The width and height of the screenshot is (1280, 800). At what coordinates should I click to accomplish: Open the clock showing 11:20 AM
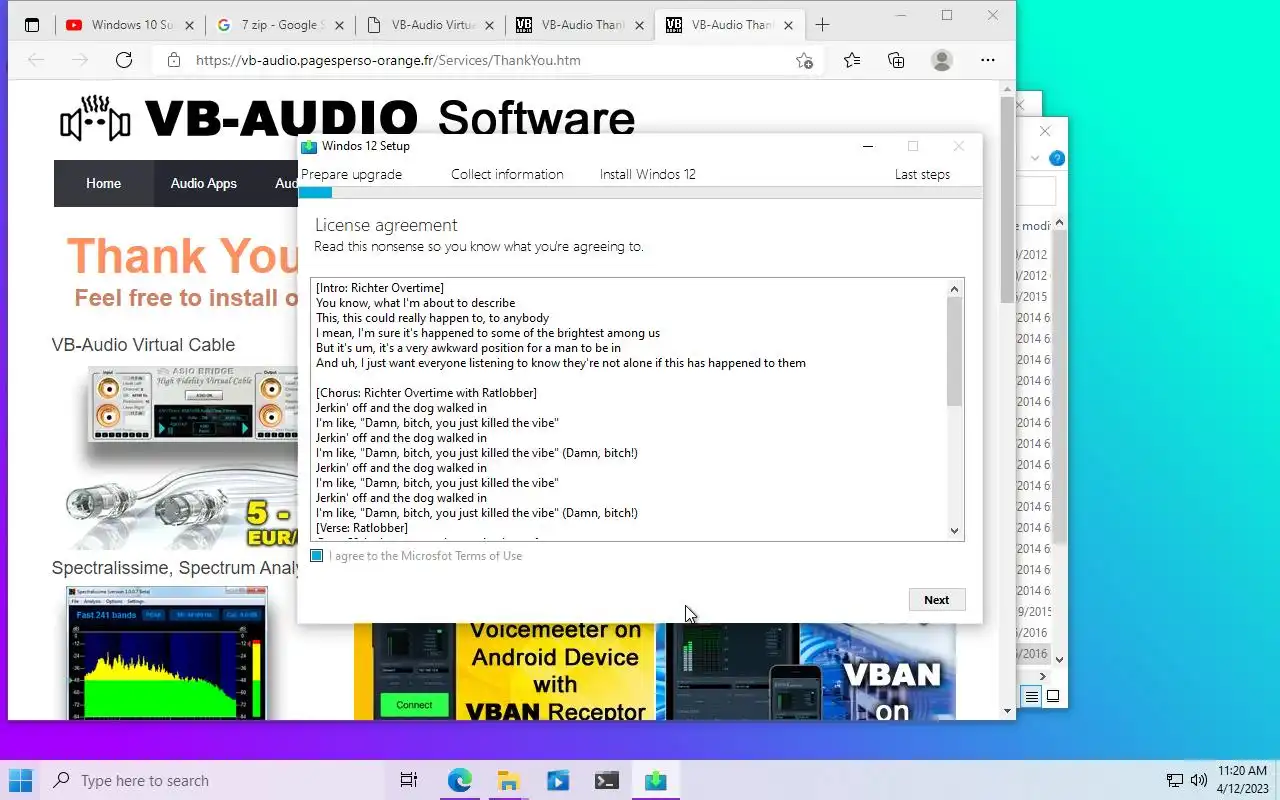[1242, 780]
